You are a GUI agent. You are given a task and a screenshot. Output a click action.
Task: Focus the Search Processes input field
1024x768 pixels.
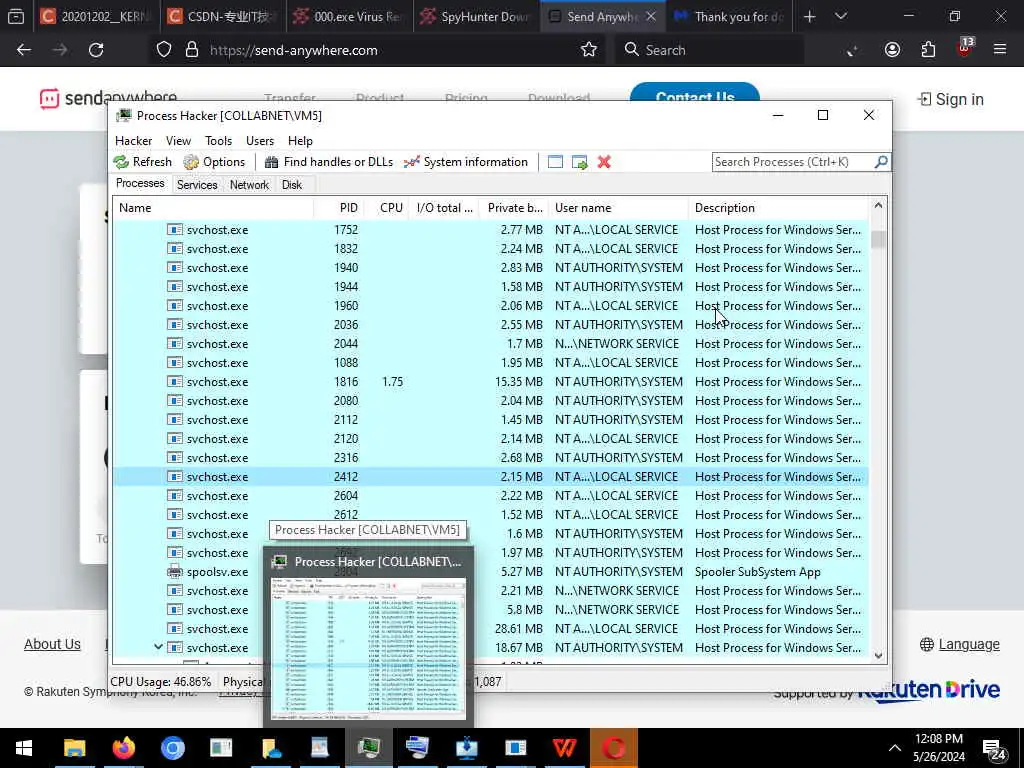point(793,162)
